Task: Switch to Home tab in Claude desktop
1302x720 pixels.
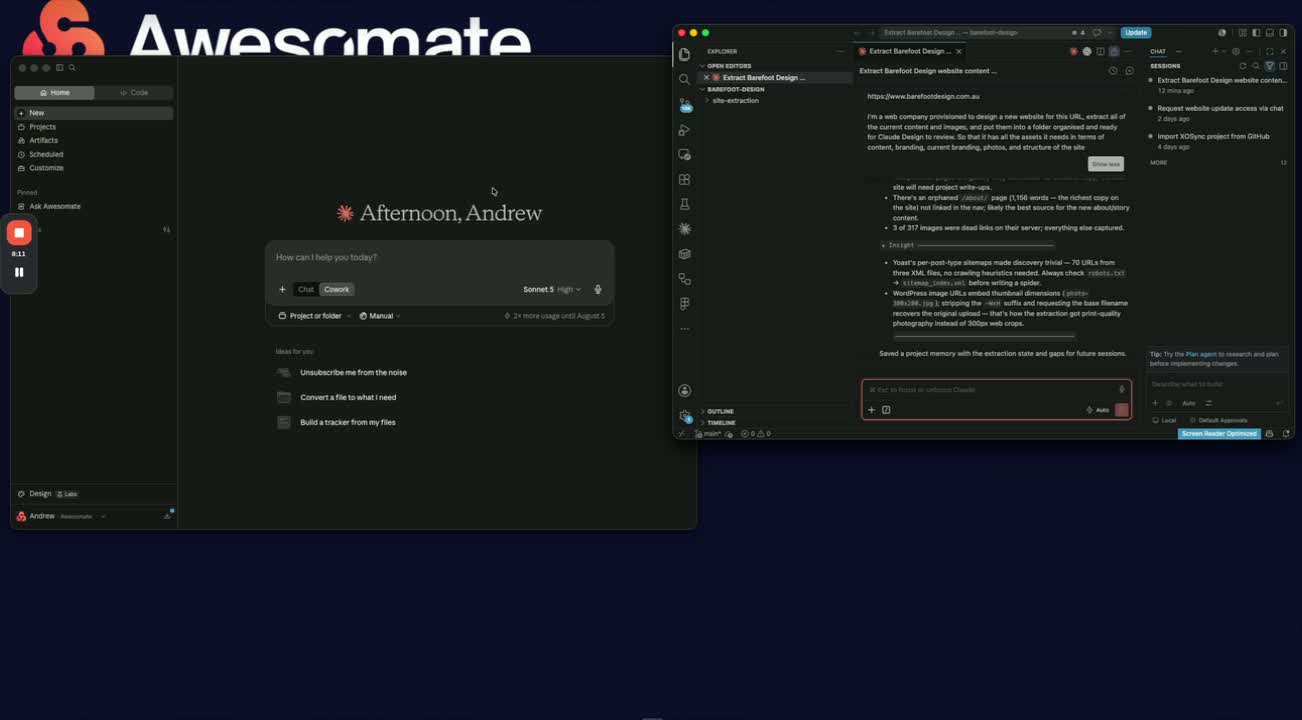Action: (x=55, y=93)
